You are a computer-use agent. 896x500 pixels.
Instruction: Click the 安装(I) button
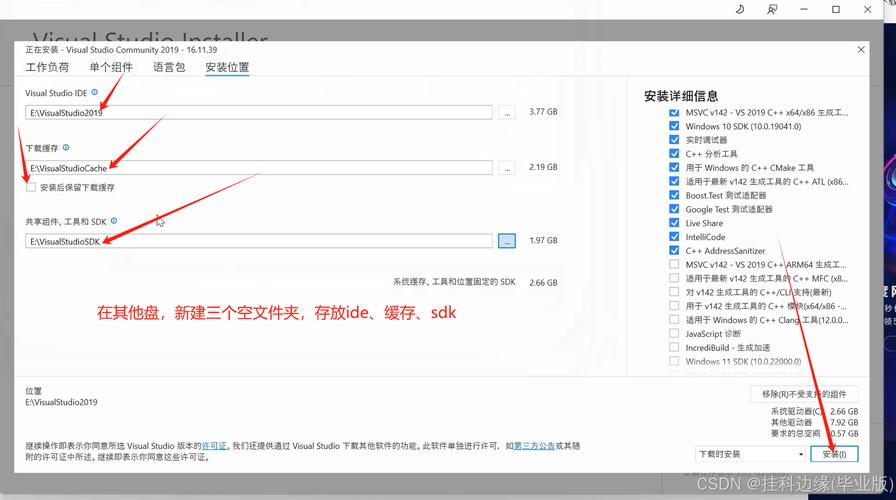[x=834, y=454]
